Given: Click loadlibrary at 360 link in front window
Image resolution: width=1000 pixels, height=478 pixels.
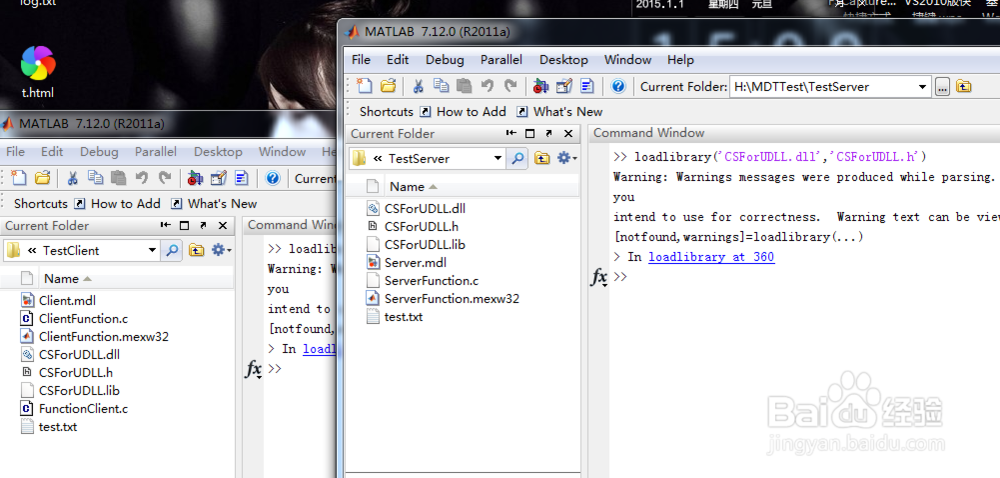Looking at the screenshot, I should tap(711, 257).
